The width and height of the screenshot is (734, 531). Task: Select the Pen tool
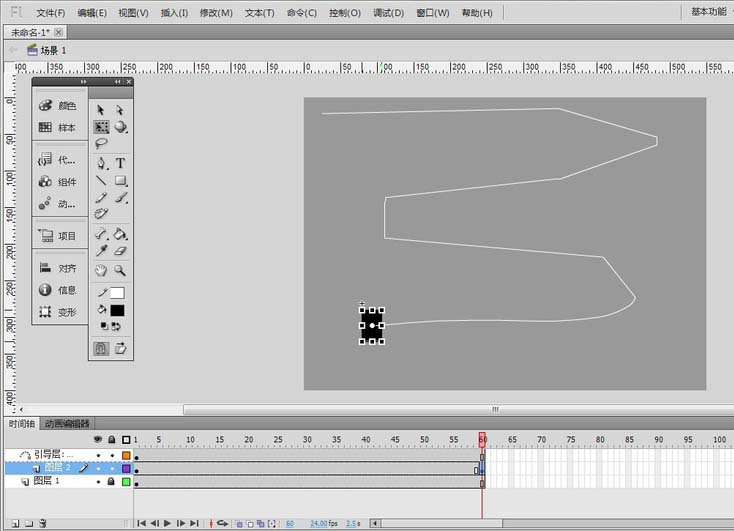pyautogui.click(x=101, y=163)
